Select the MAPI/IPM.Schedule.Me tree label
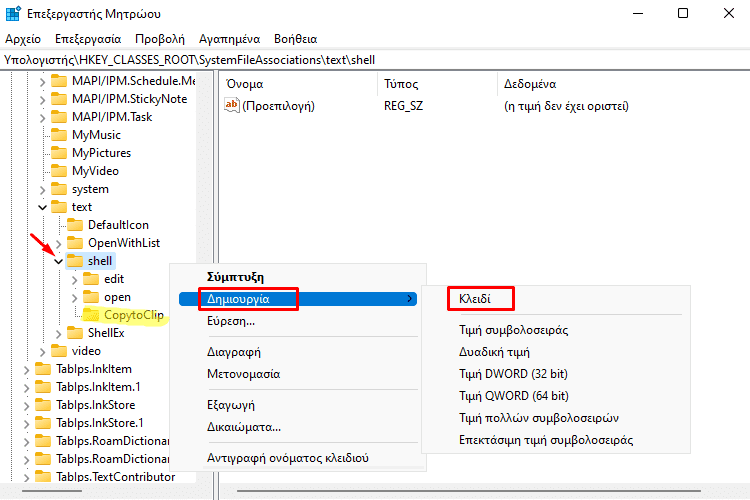 (x=133, y=81)
